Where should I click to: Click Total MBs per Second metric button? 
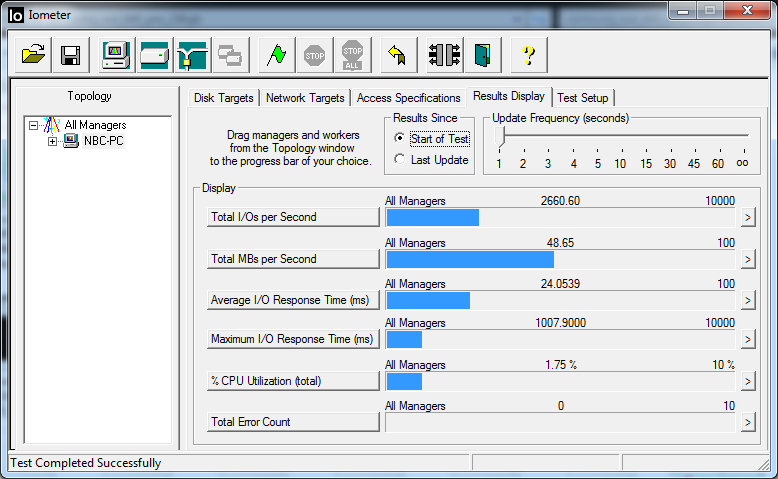click(x=293, y=259)
